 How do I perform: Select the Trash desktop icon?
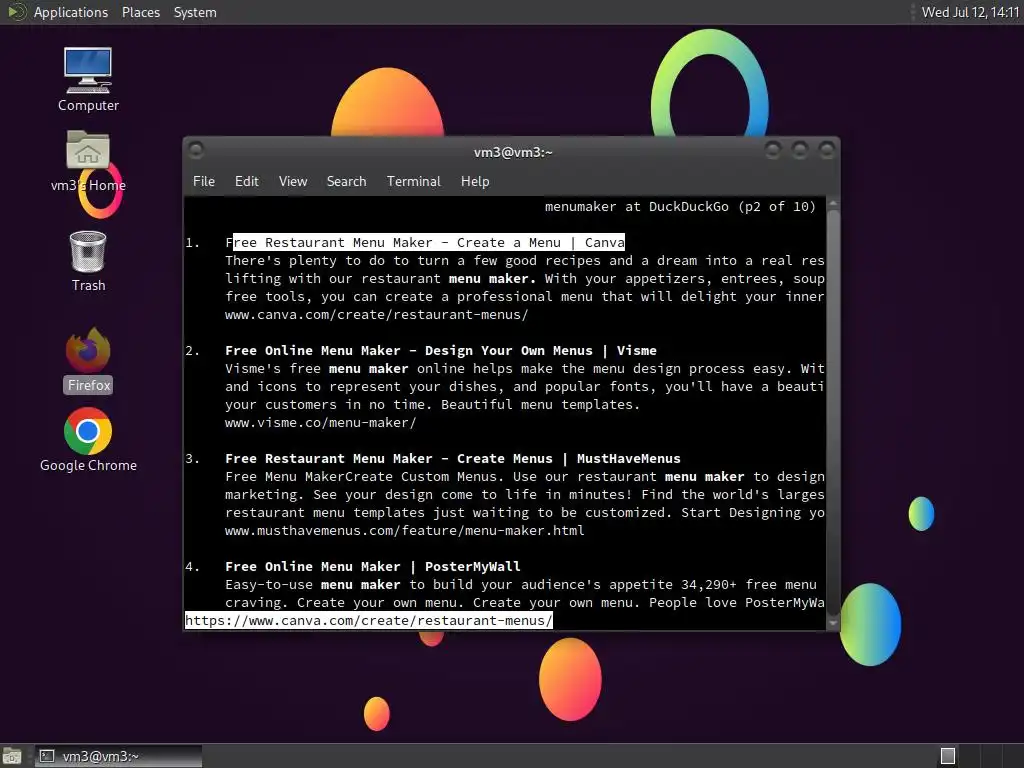point(88,261)
